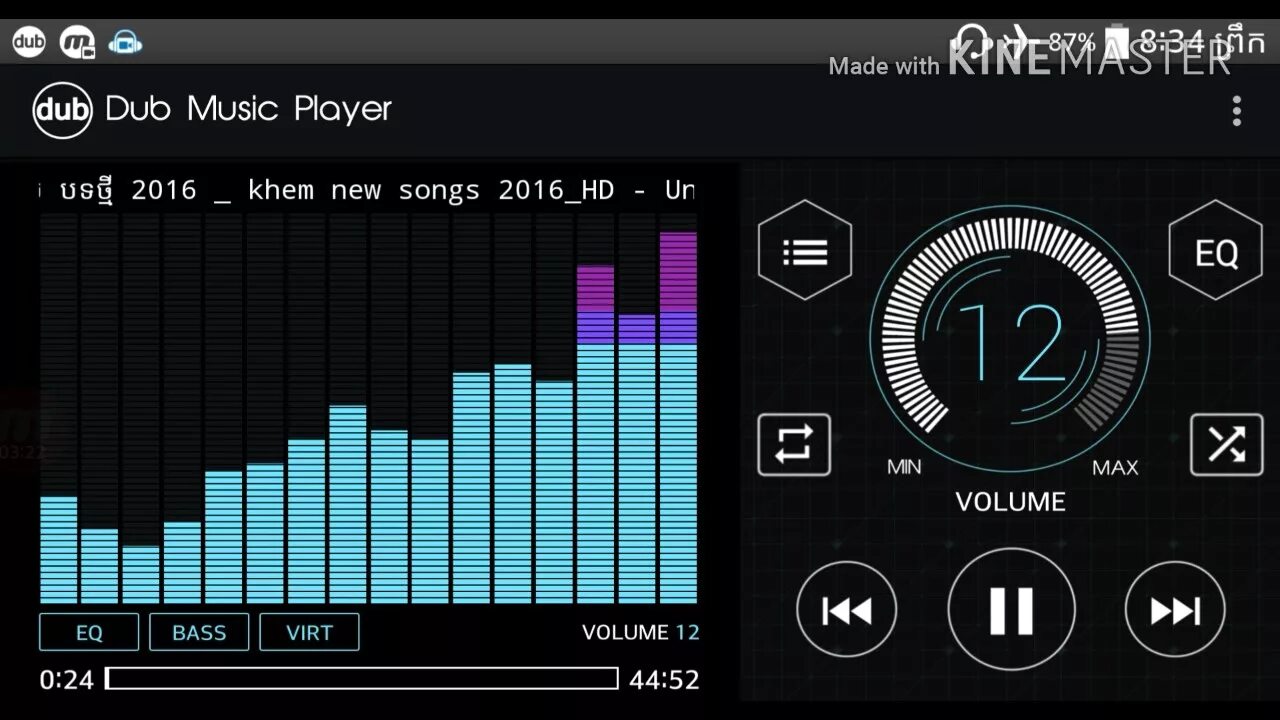Click the dub notification icon in status bar
This screenshot has height=720, width=1280.
[x=29, y=42]
